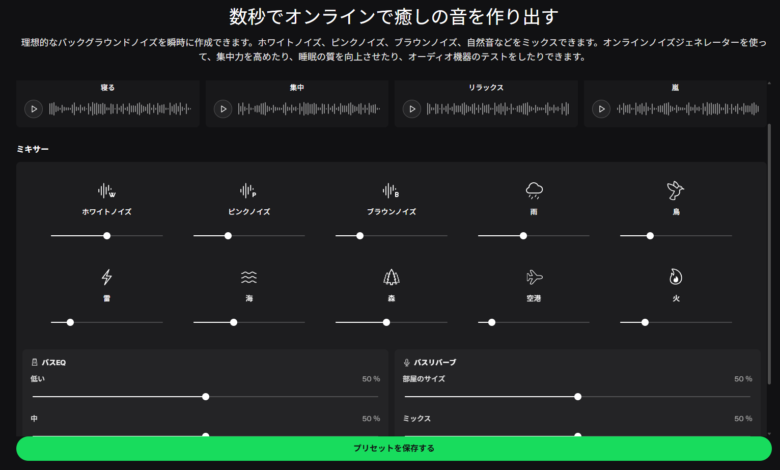Play the 寝る (sleep) preset
Viewport: 780px width, 470px height.
click(33, 109)
